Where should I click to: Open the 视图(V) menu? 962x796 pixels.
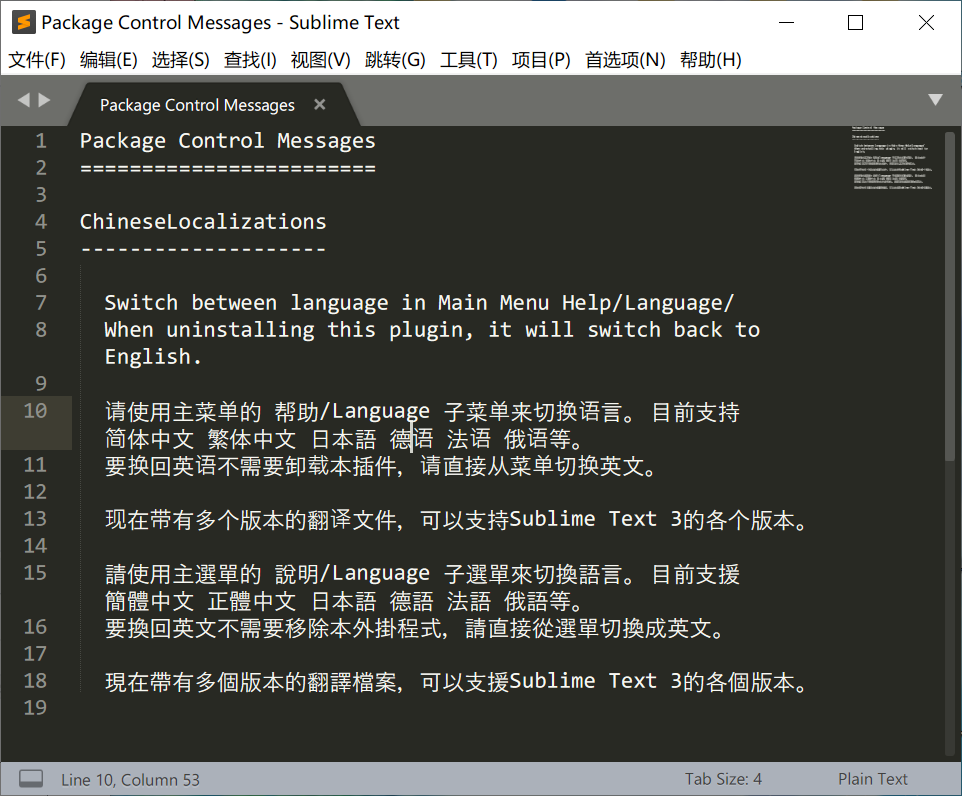click(x=321, y=60)
